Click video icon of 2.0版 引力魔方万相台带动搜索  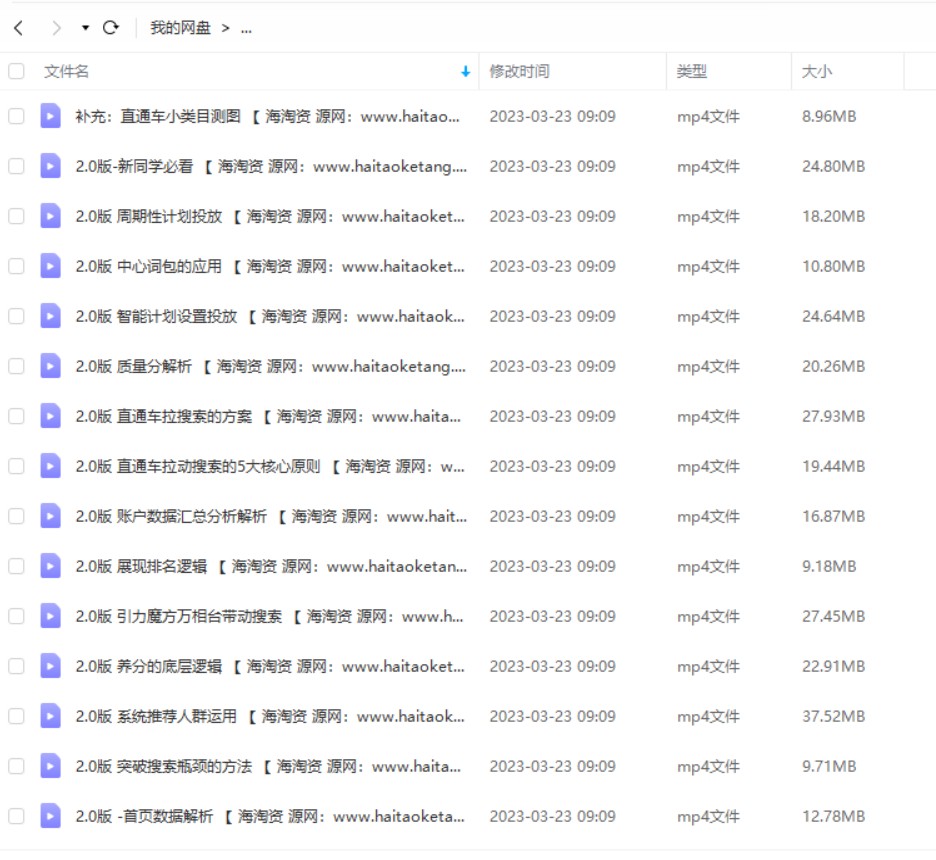(50, 616)
